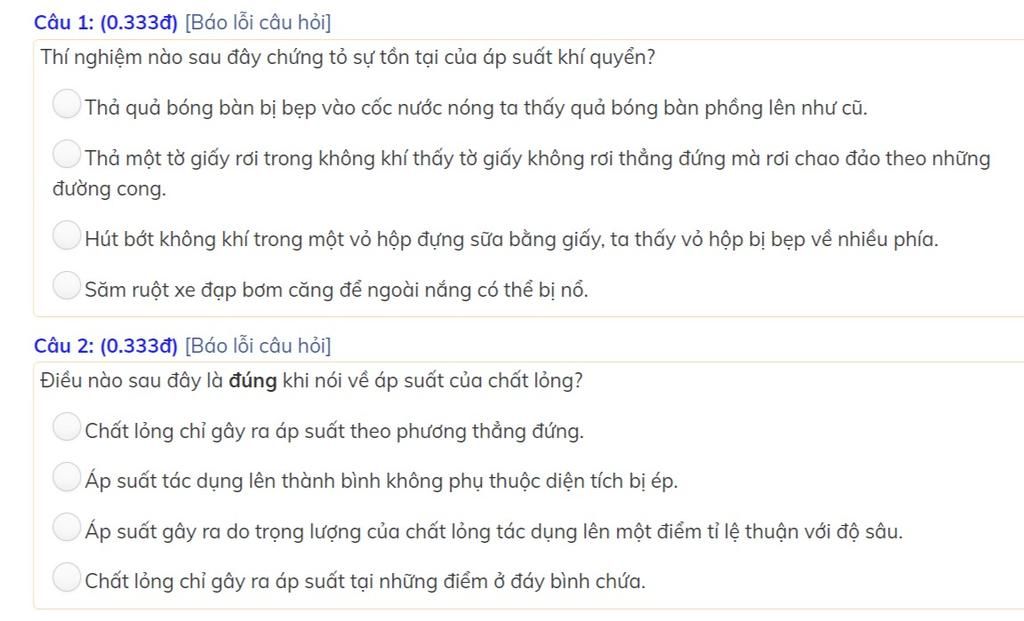Click the wrapped text line 'đường cong.'
The height and width of the screenshot is (621, 1024).
coord(109,188)
